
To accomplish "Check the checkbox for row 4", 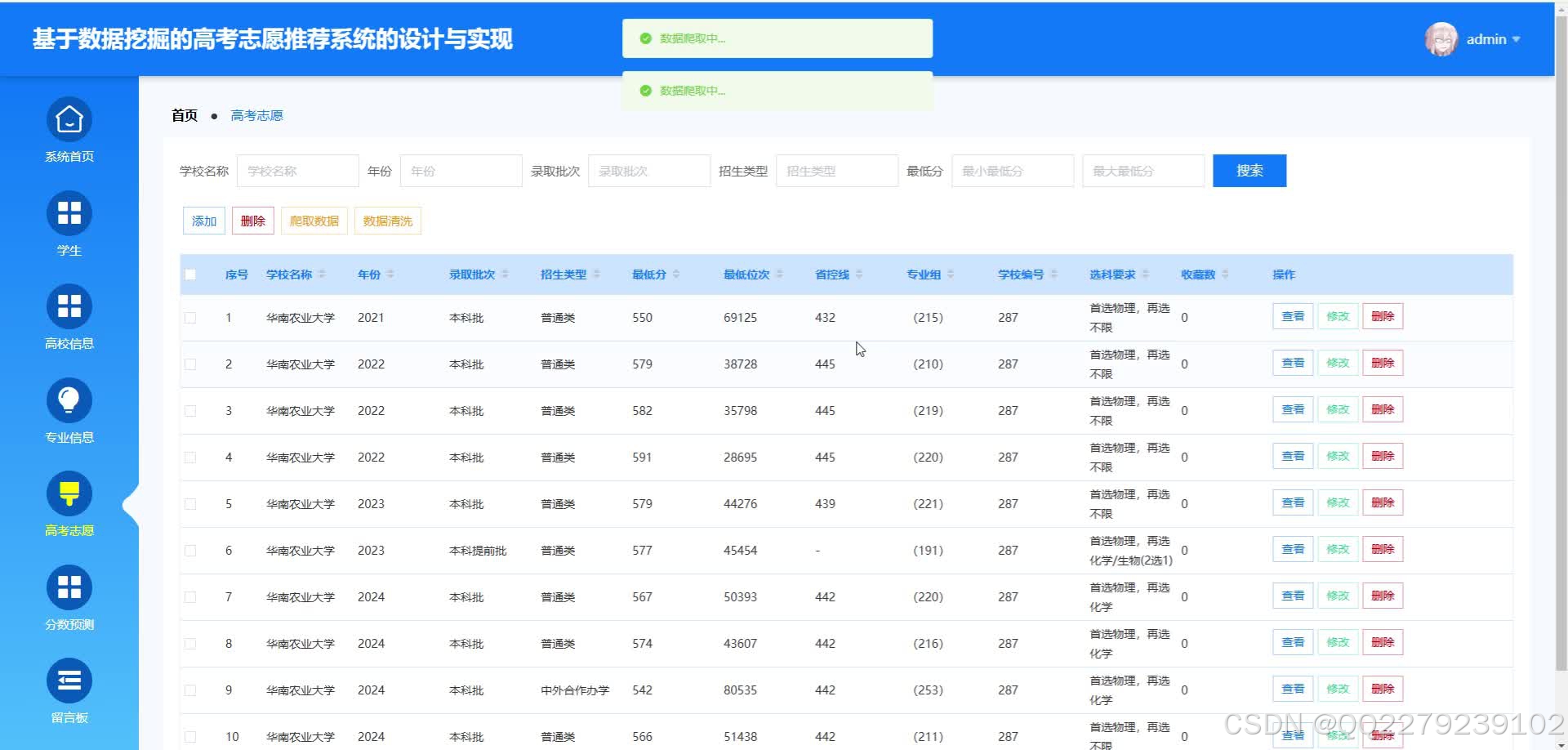I will 190,458.
